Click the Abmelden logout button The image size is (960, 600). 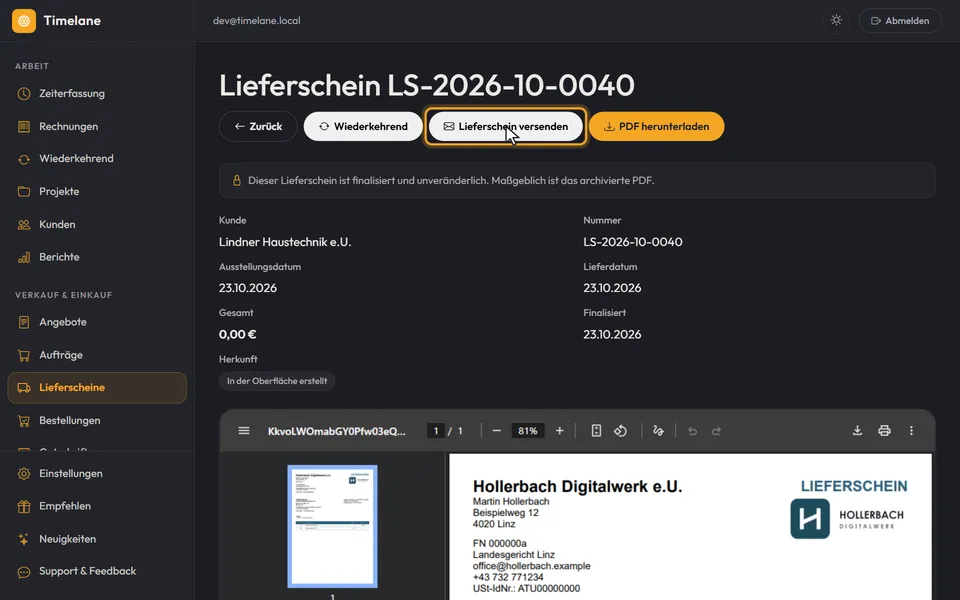click(900, 20)
